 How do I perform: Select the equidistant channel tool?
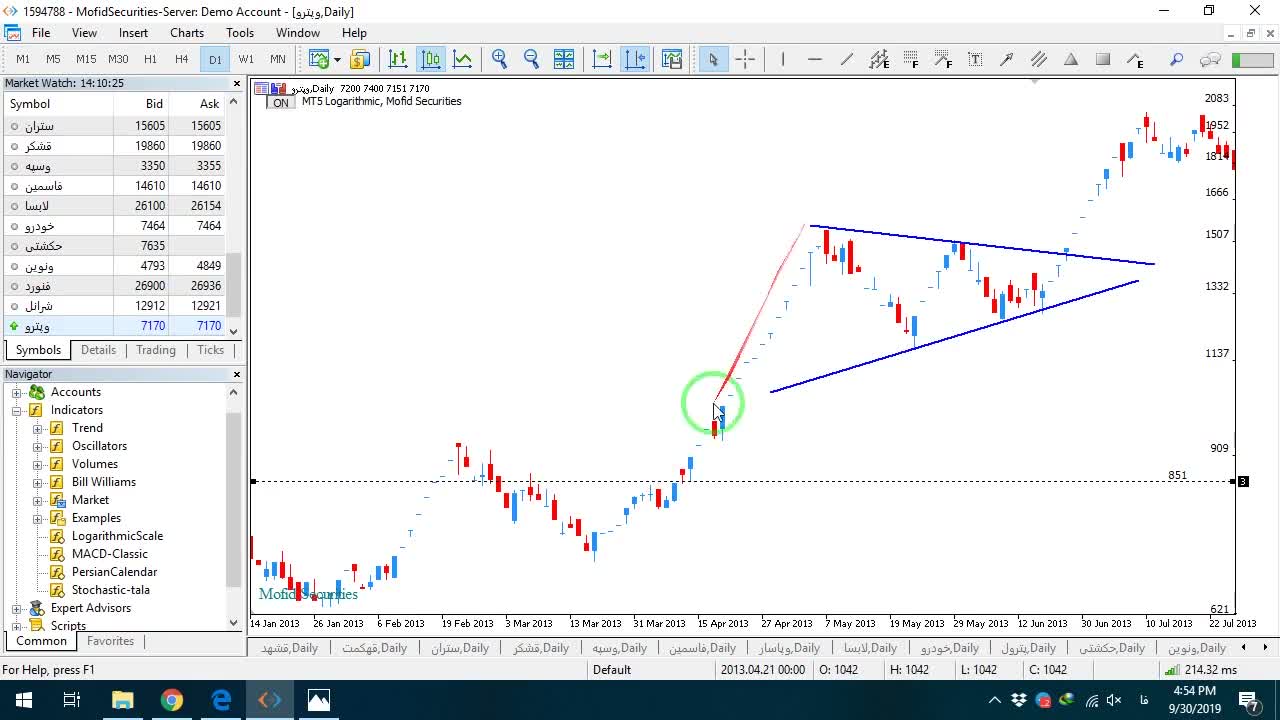click(879, 59)
